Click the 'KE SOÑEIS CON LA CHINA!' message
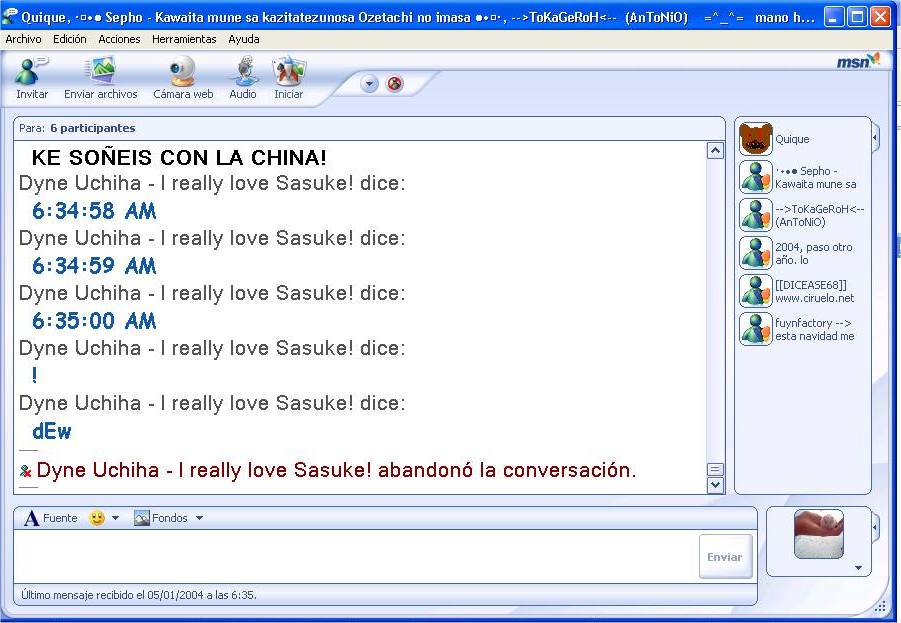The width and height of the screenshot is (901, 623). 179,157
